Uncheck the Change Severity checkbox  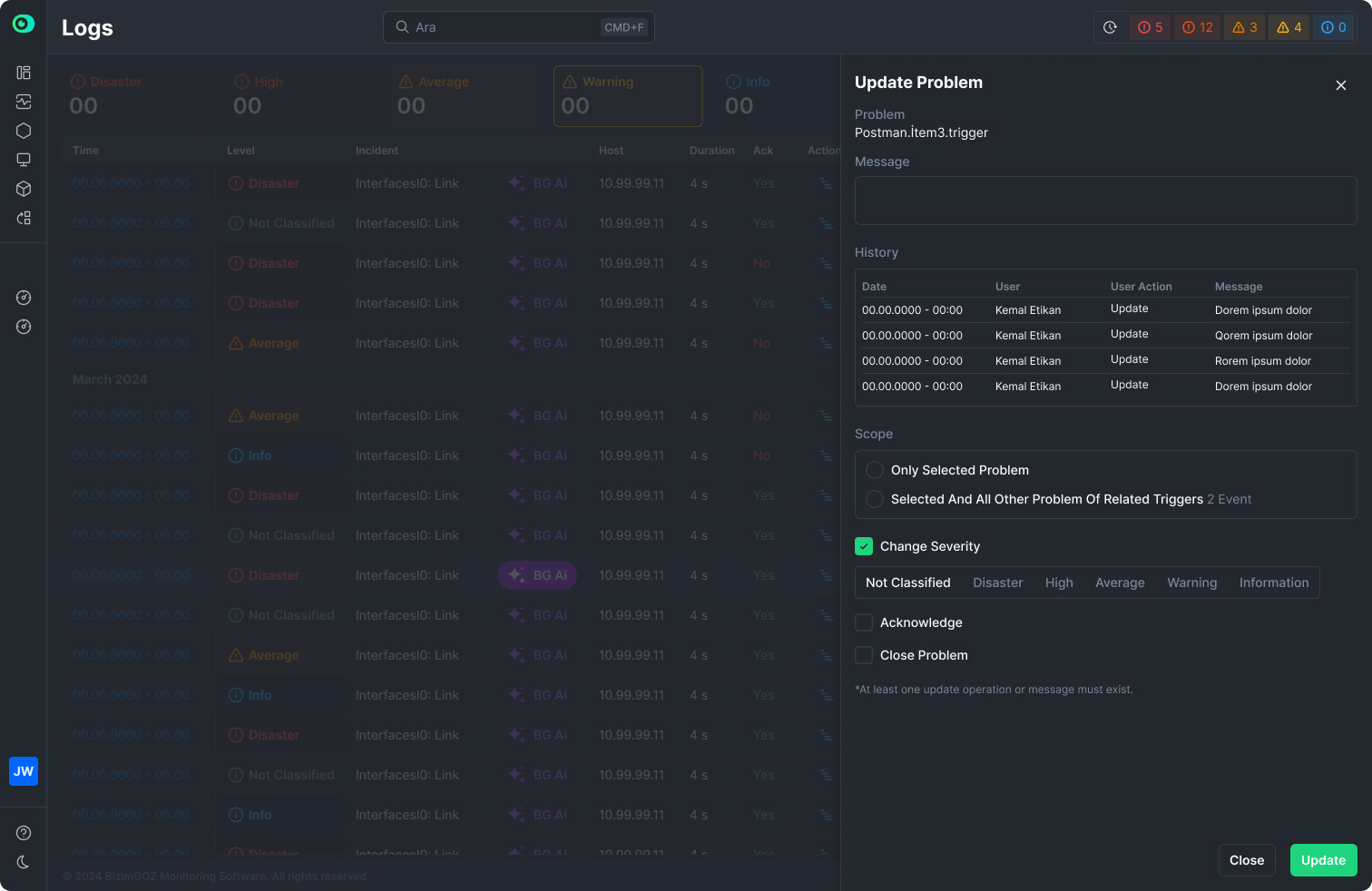click(864, 546)
